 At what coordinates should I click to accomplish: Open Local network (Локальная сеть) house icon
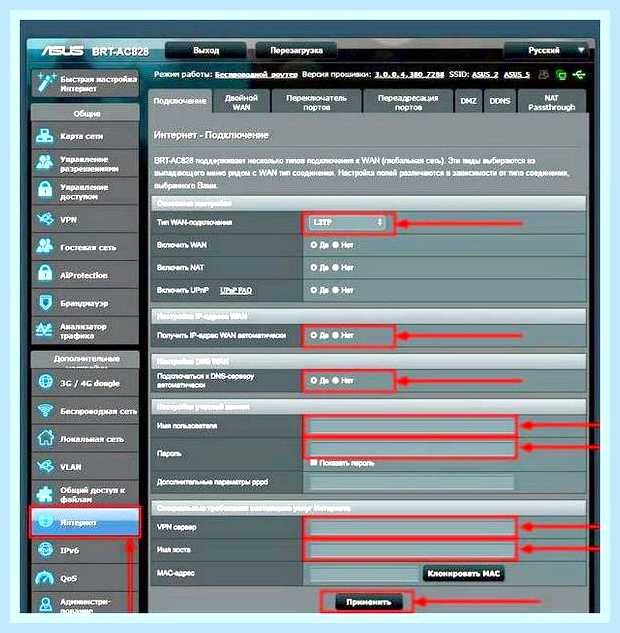point(45,438)
